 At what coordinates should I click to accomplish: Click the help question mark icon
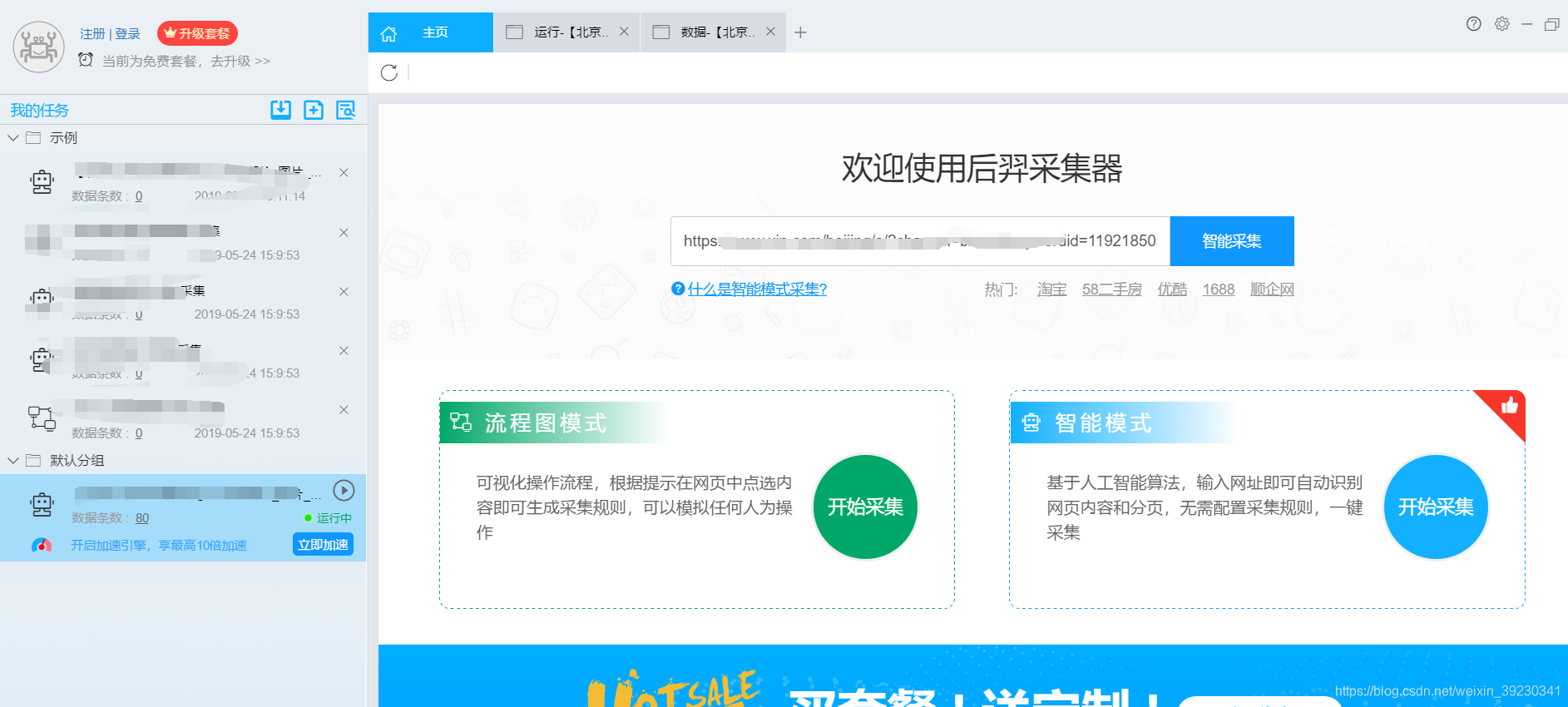pyautogui.click(x=1473, y=24)
